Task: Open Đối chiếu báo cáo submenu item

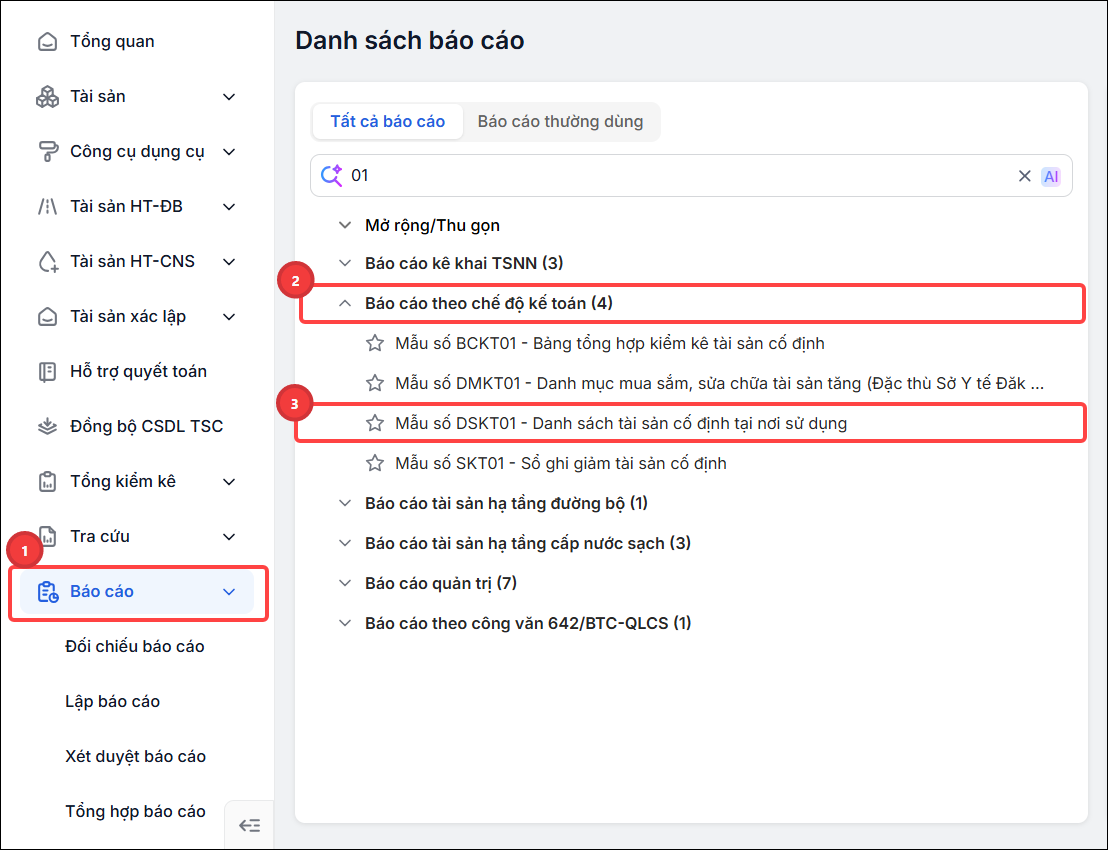Action: pyautogui.click(x=135, y=647)
